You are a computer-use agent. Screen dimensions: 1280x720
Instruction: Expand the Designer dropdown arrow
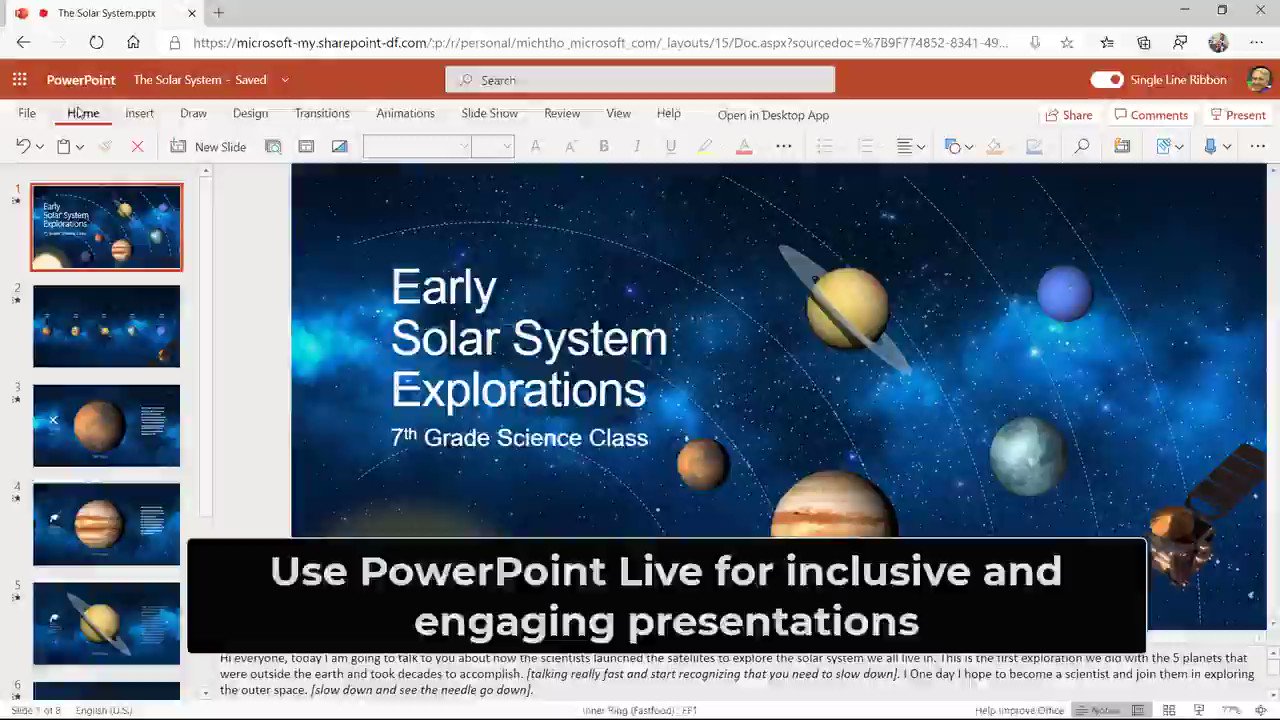tap(1180, 147)
